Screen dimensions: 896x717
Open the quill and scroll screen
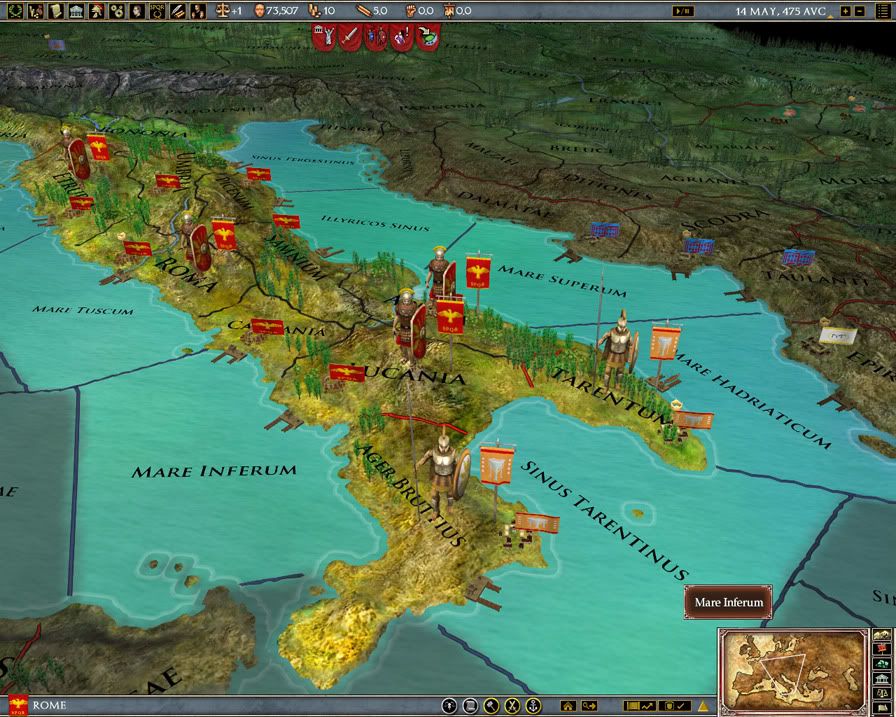click(x=178, y=10)
